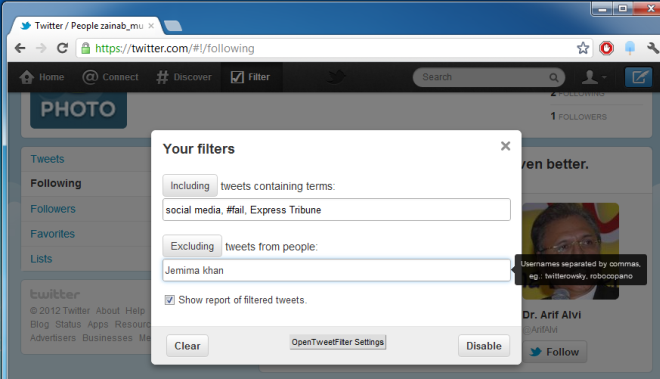660x379 pixels.
Task: Open the Favorites sidebar link
Action: [x=53, y=234]
